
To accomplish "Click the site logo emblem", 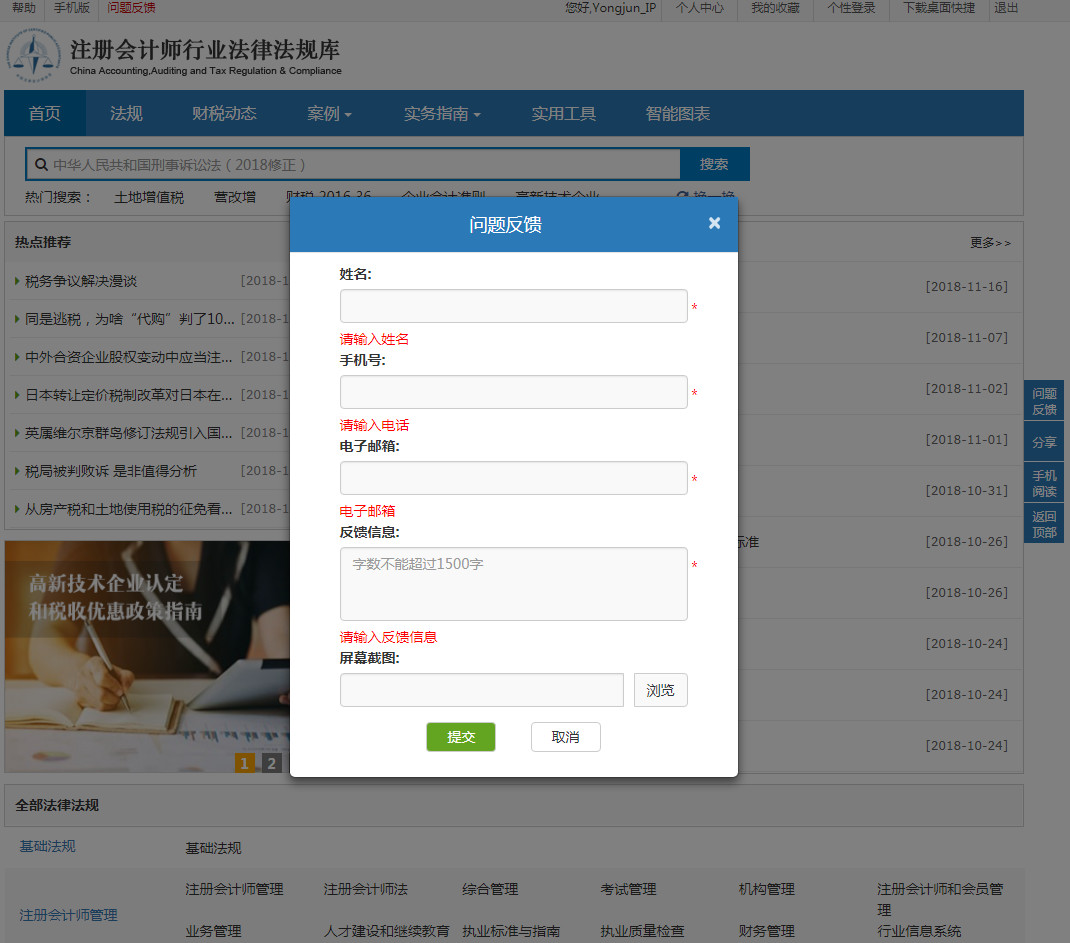I will click(34, 56).
